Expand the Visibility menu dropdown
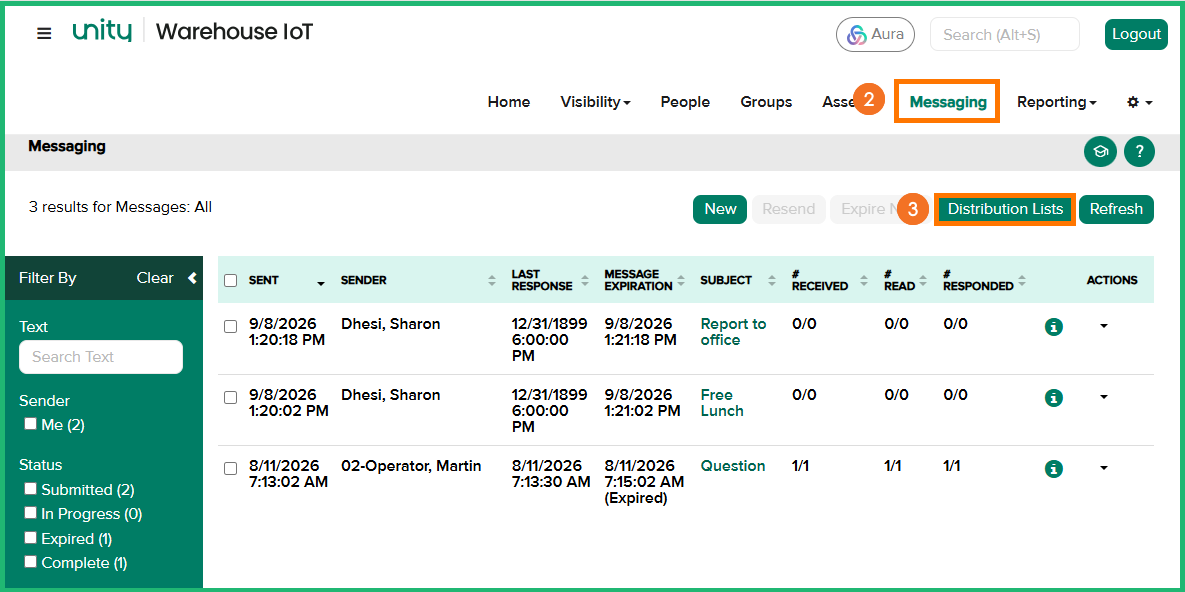This screenshot has height=592, width=1185. 595,102
